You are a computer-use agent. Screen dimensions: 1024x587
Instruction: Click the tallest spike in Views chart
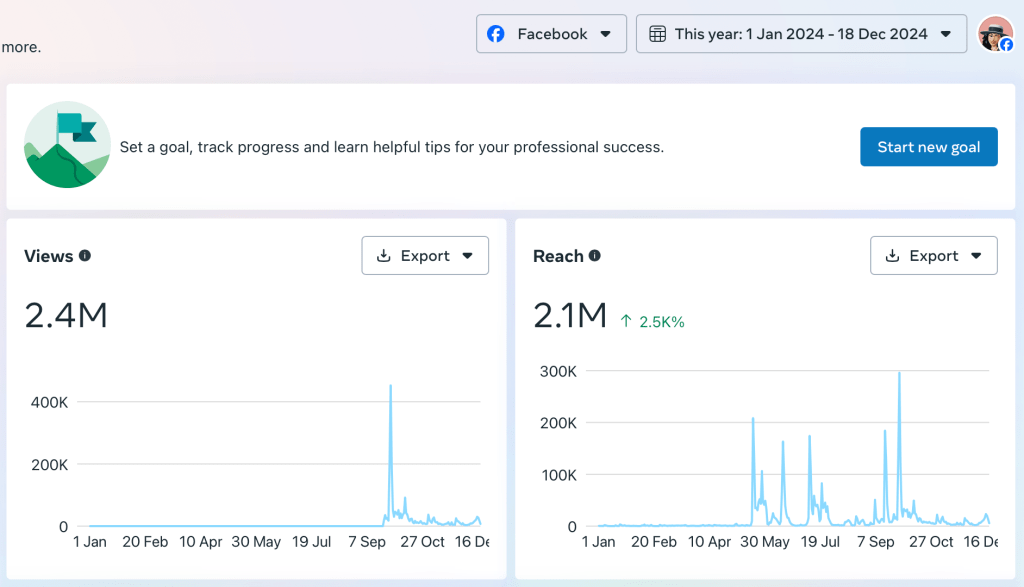point(390,388)
